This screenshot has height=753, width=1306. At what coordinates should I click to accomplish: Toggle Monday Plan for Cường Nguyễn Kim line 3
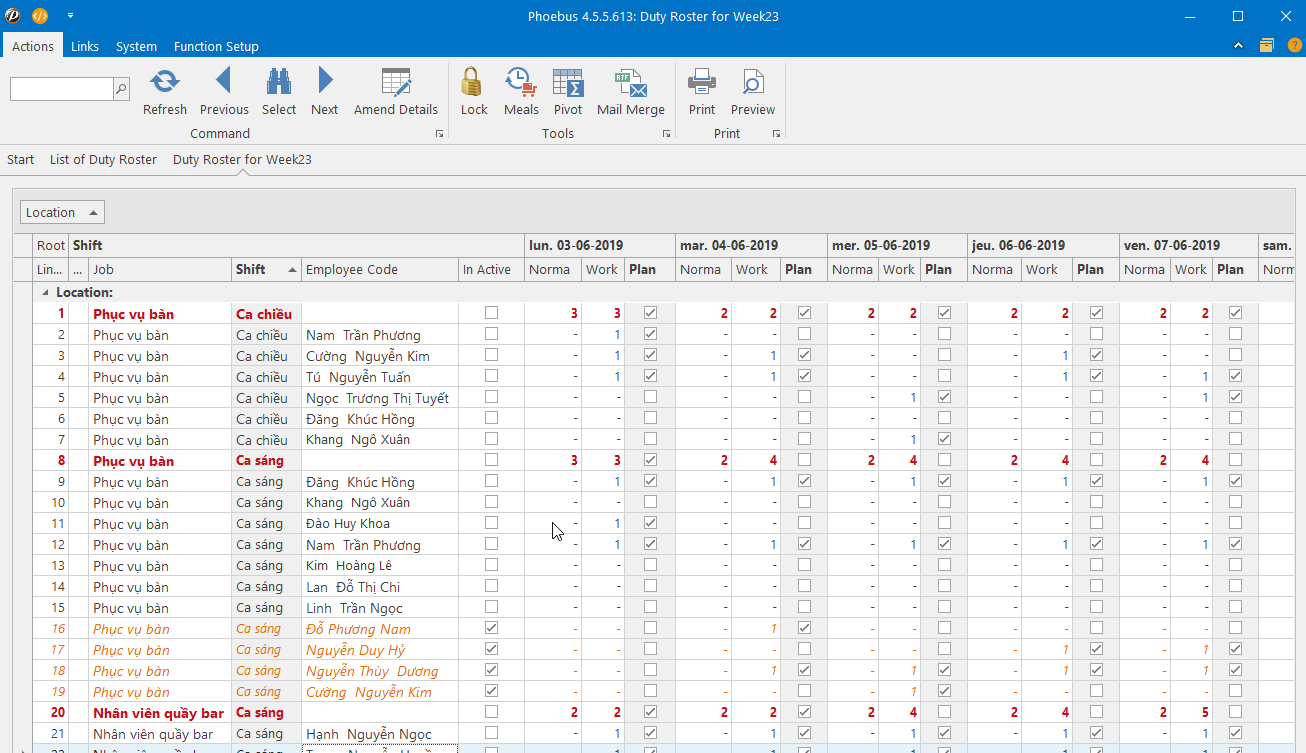(x=650, y=355)
